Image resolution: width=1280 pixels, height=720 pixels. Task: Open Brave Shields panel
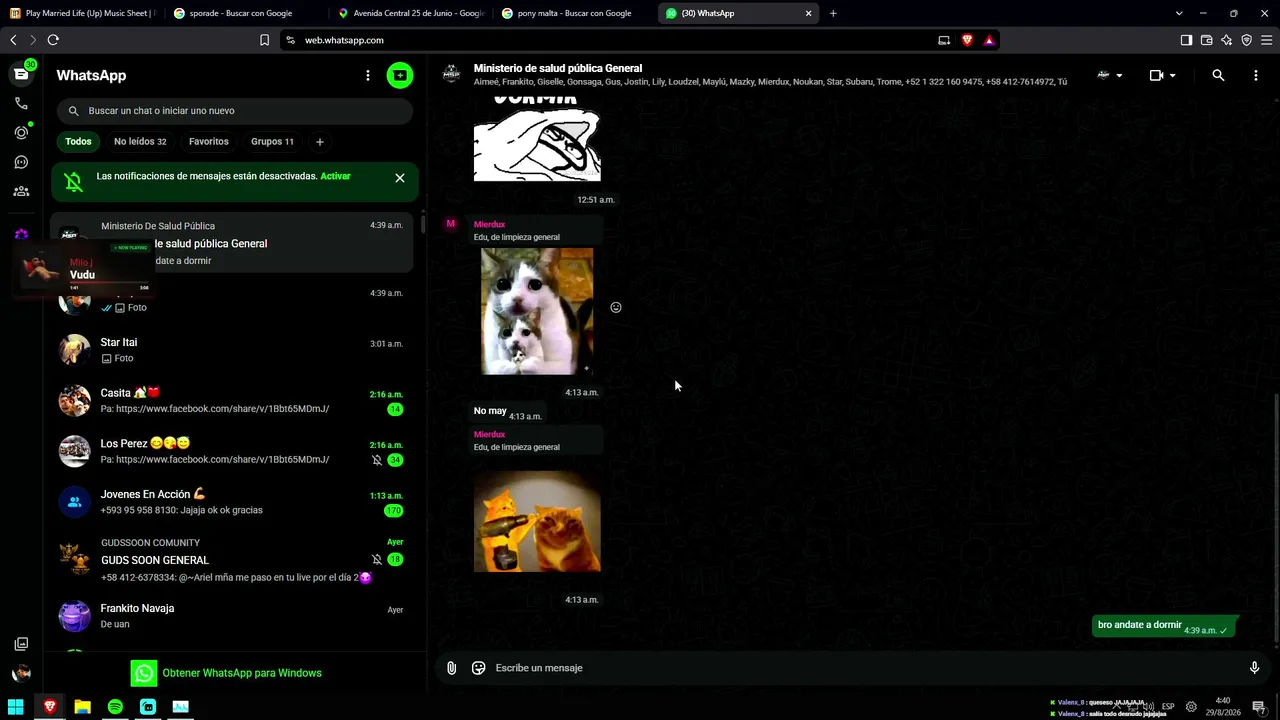pyautogui.click(x=967, y=40)
